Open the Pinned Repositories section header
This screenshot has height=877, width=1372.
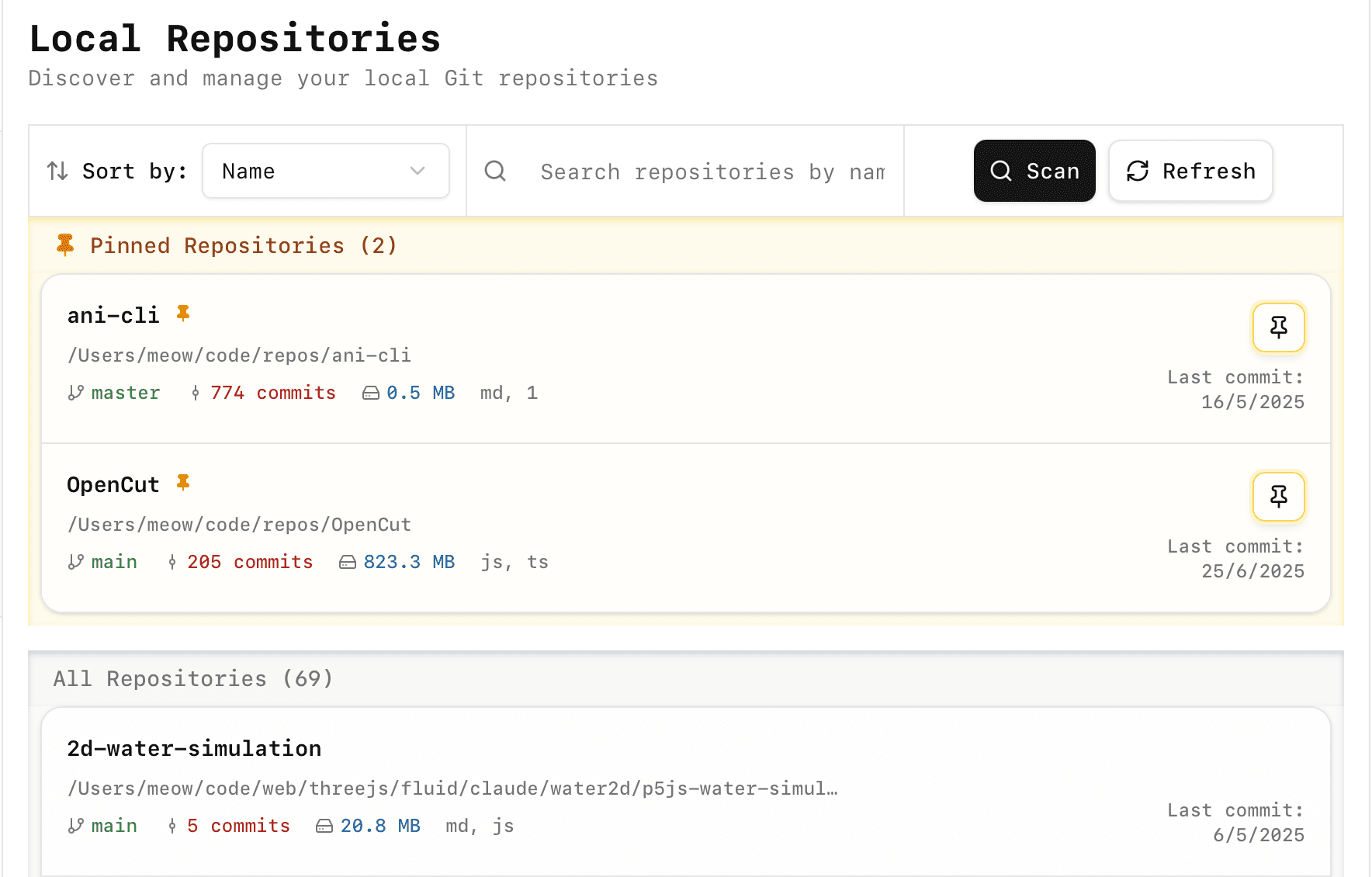click(x=242, y=245)
